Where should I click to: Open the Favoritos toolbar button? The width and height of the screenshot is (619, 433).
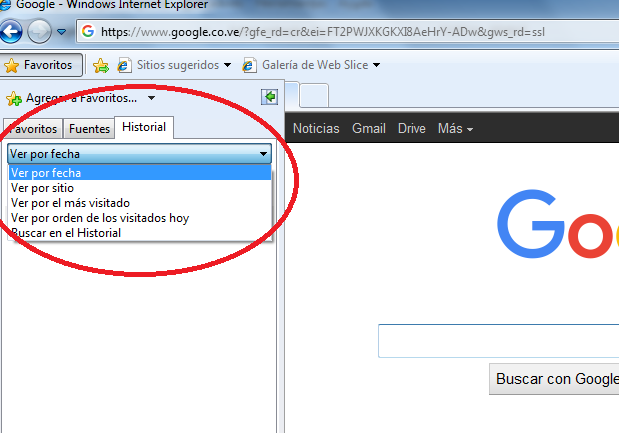click(41, 65)
